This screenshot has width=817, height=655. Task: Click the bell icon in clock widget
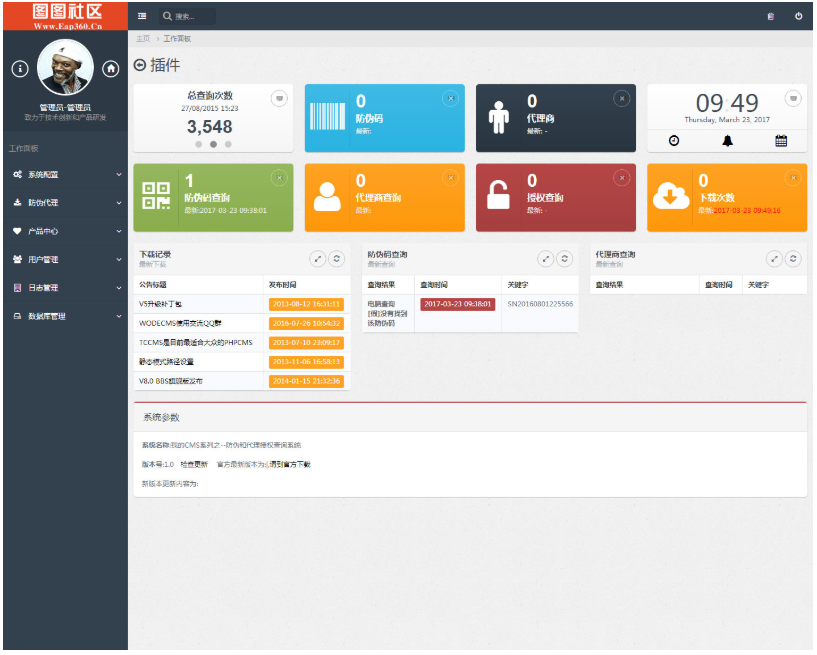727,141
